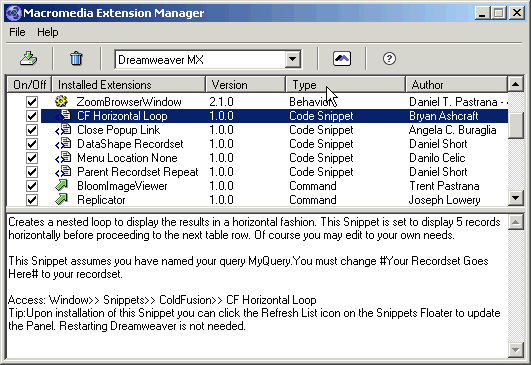Click author Danilo Celic
The width and height of the screenshot is (531, 365).
(437, 158)
